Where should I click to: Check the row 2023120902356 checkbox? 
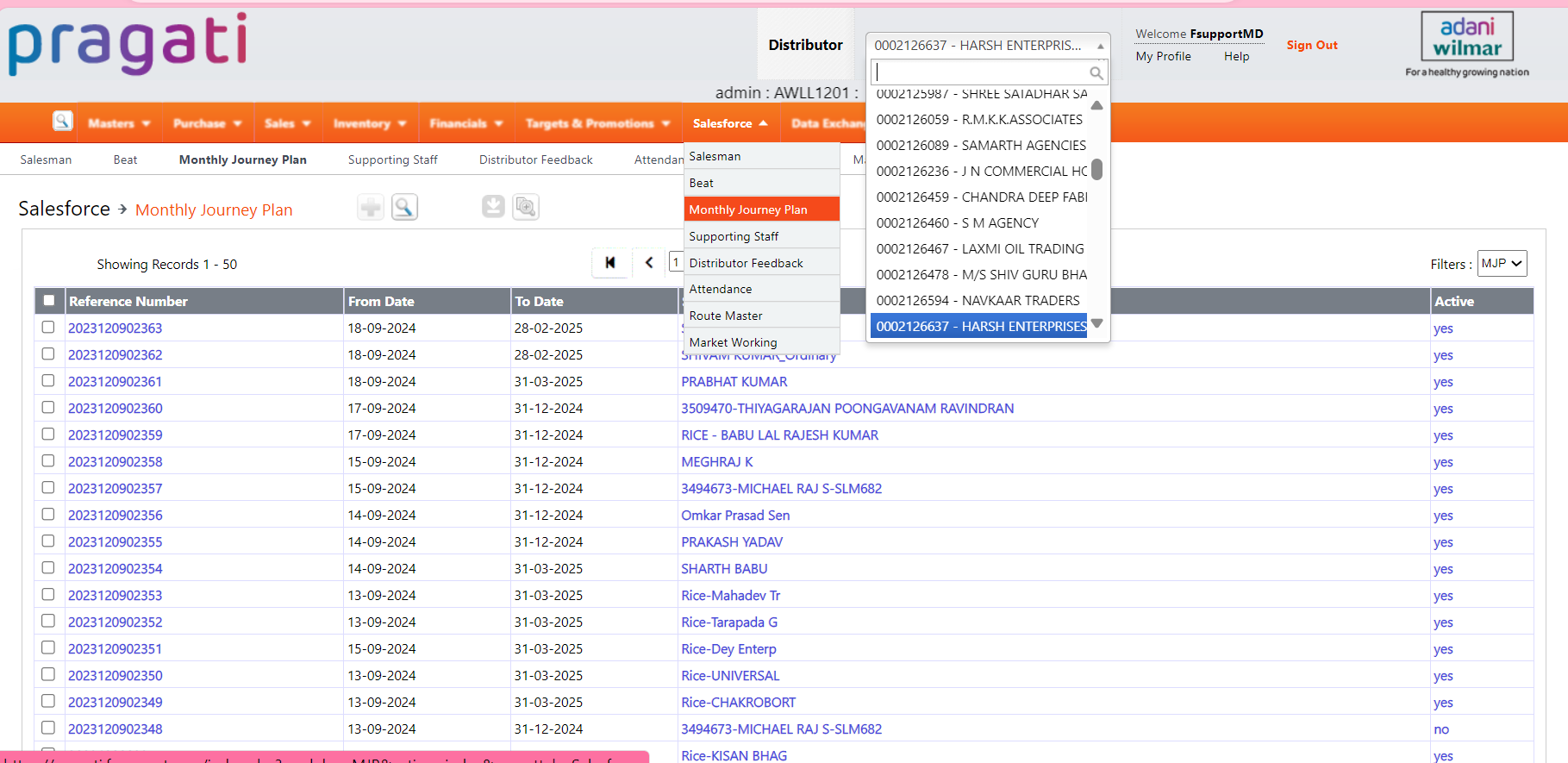tap(48, 515)
